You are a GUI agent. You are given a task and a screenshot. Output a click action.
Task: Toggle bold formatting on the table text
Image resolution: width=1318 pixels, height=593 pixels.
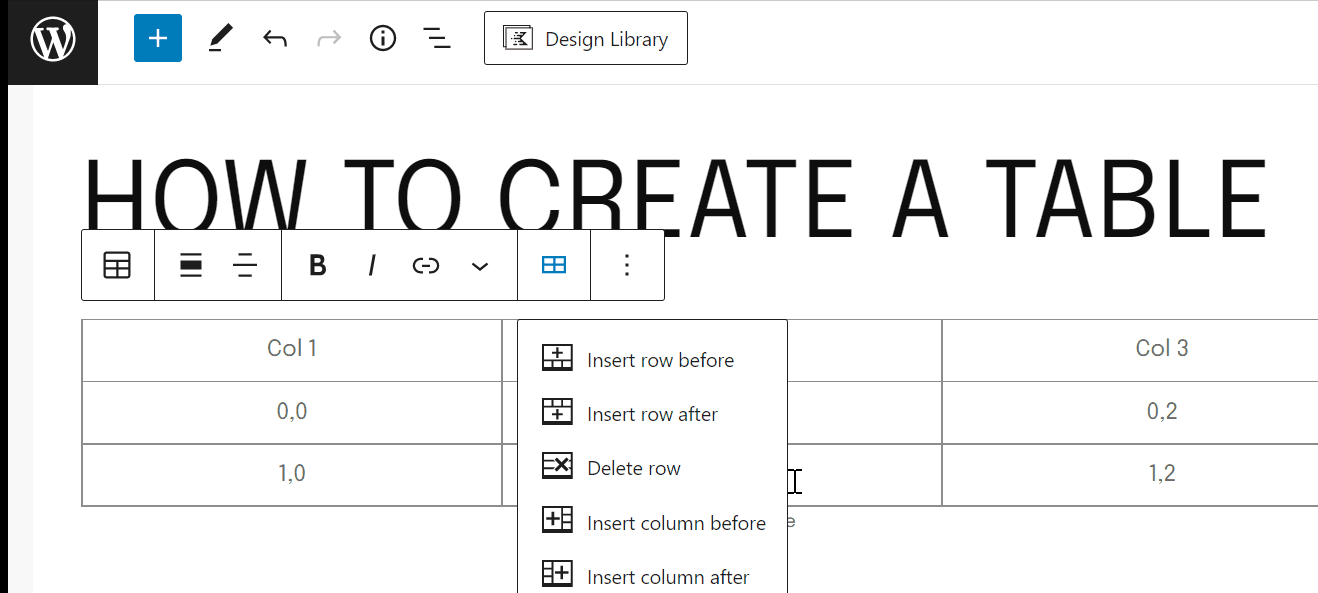coord(317,265)
